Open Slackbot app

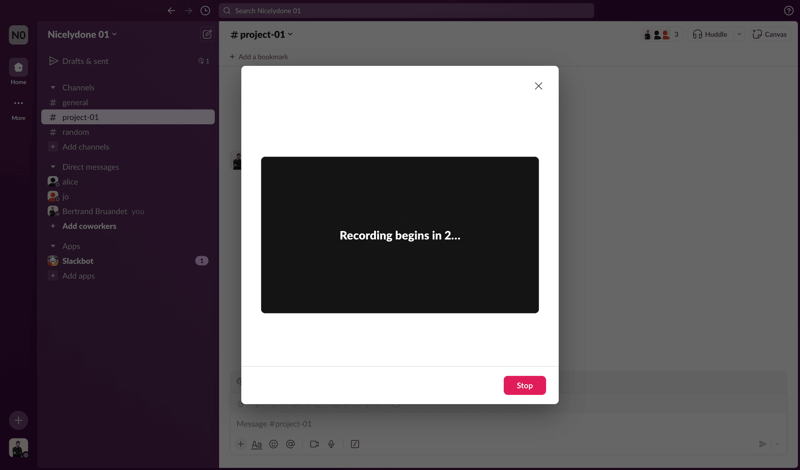pyautogui.click(x=128, y=261)
